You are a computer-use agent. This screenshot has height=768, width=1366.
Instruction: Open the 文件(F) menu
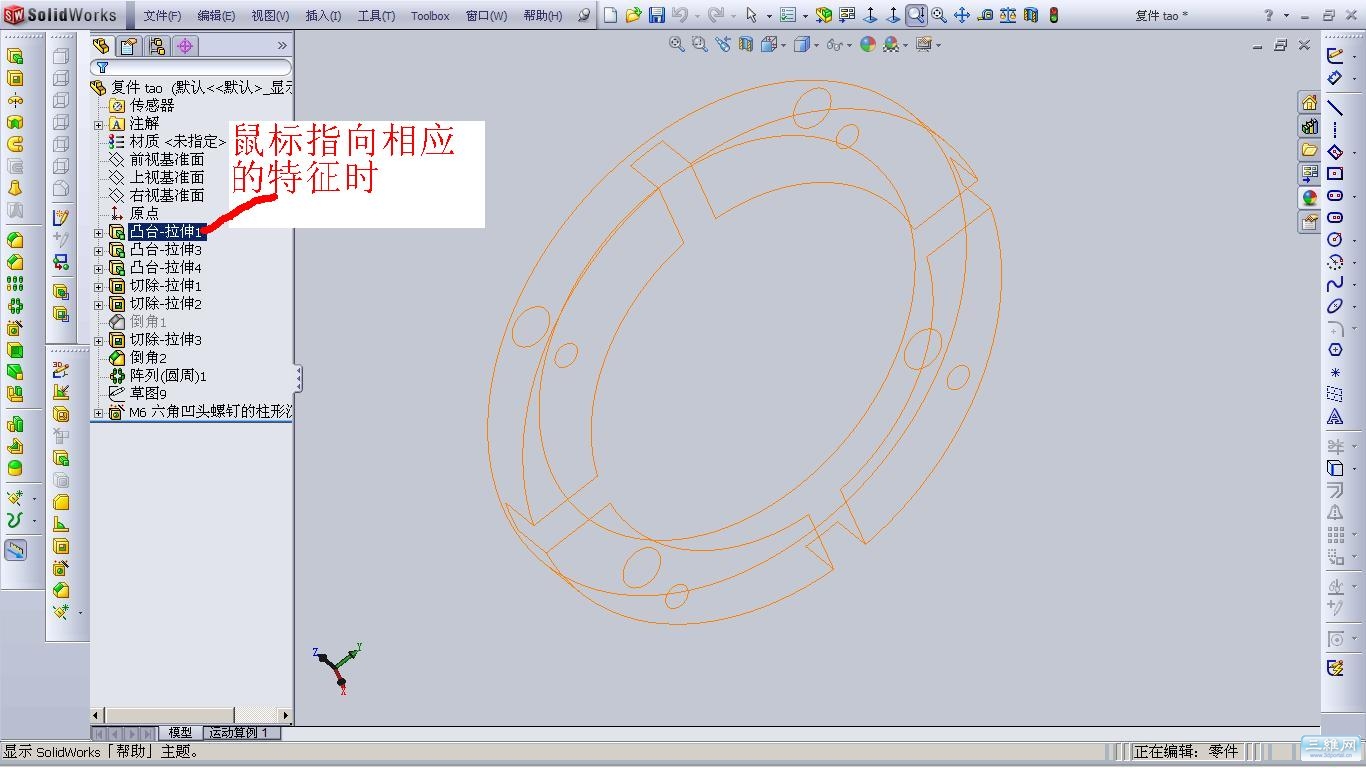162,16
